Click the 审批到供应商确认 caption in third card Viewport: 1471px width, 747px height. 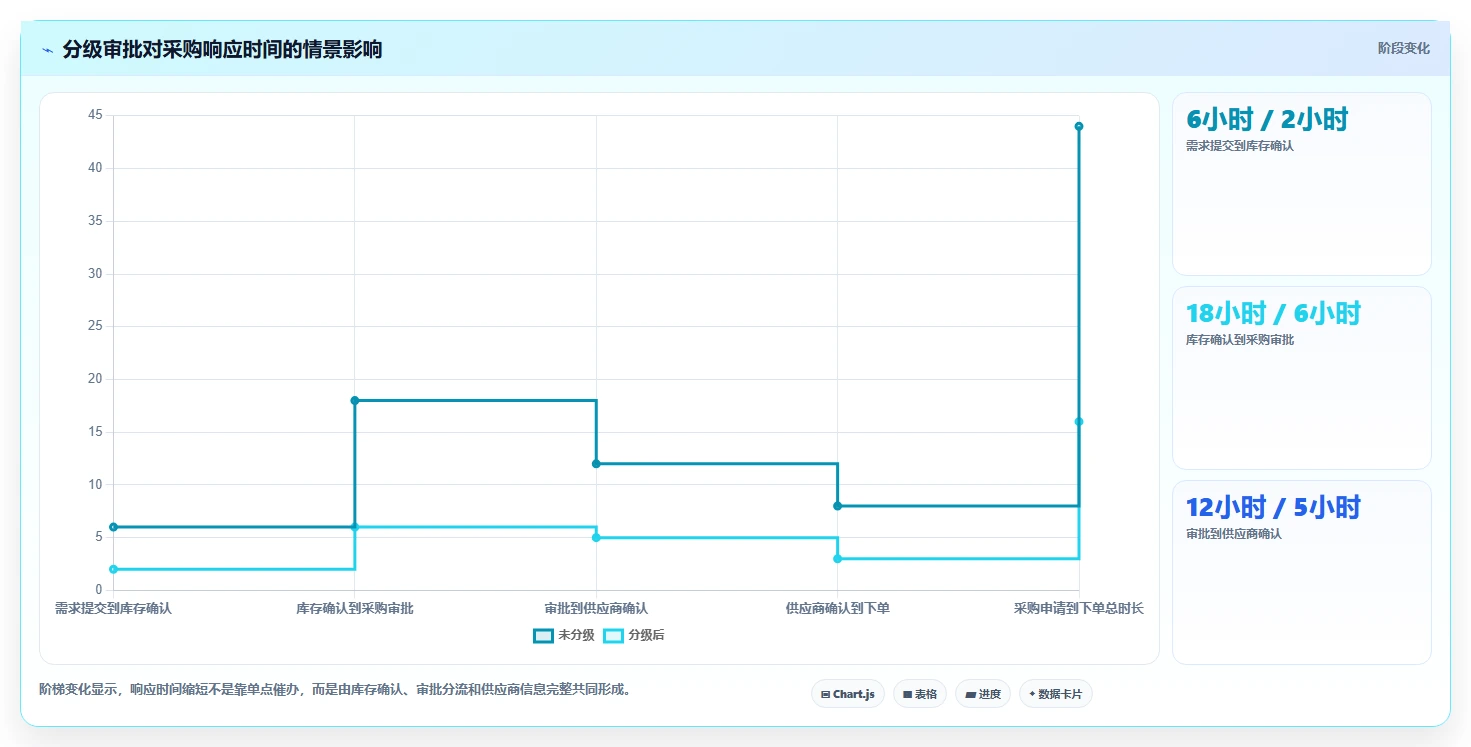pos(1234,534)
